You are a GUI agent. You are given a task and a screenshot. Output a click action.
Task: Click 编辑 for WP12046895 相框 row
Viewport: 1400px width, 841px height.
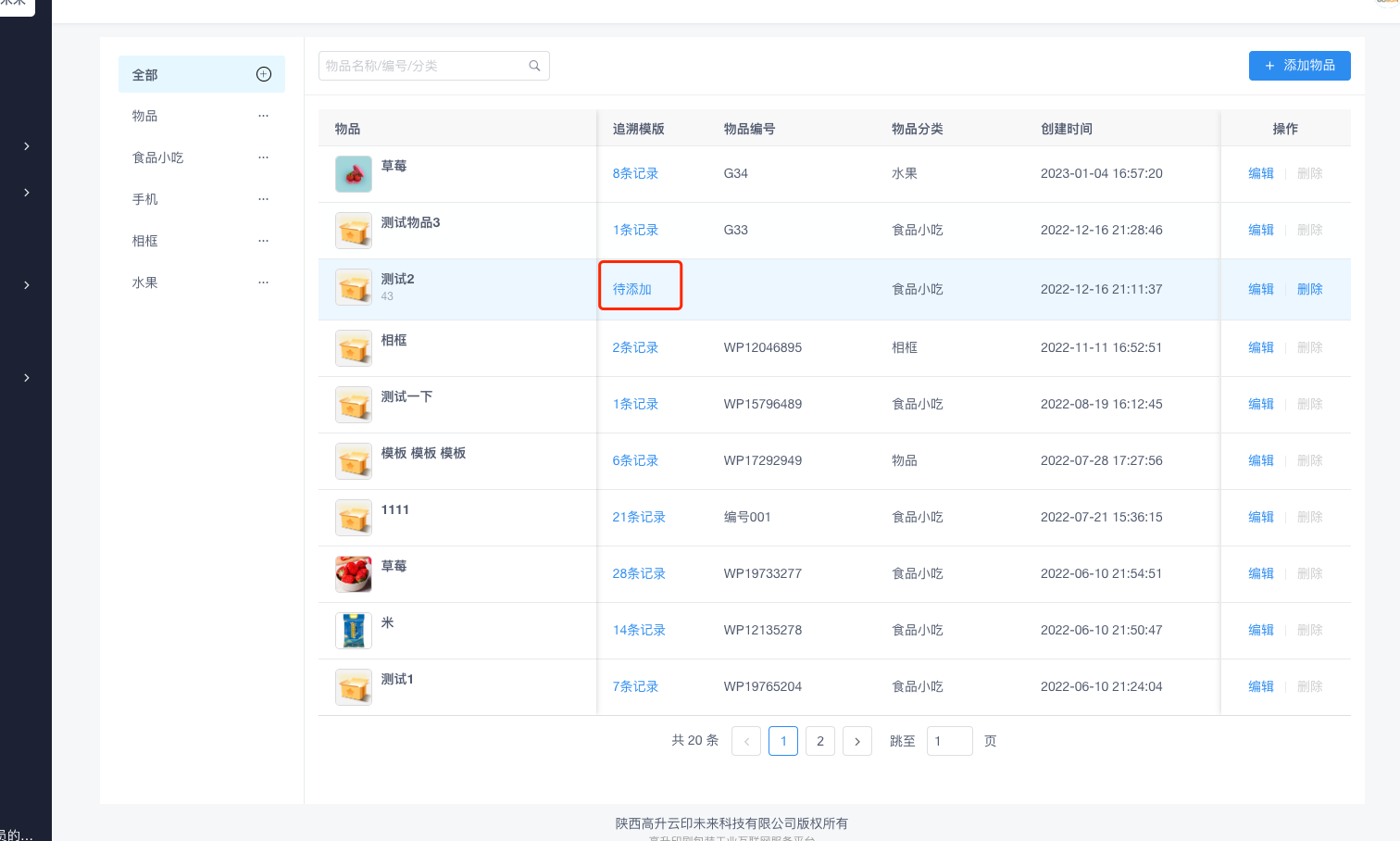1261,347
